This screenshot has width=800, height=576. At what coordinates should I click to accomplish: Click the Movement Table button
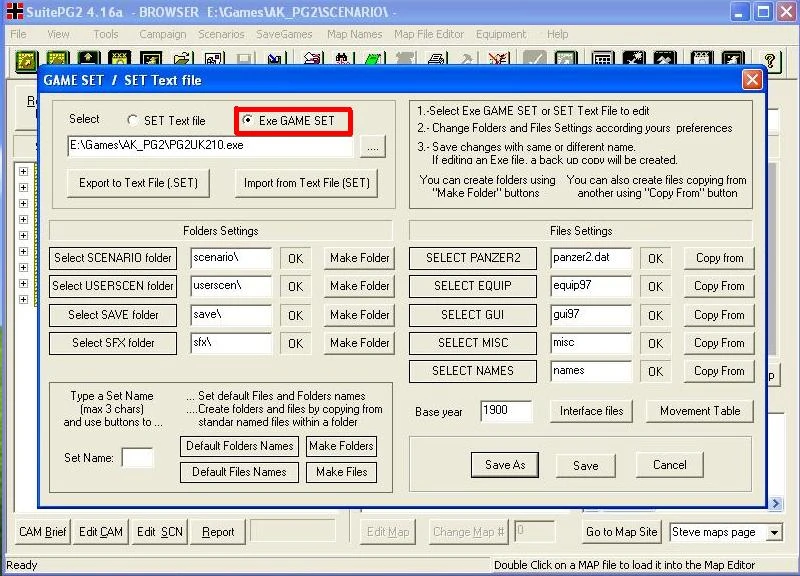[699, 411]
